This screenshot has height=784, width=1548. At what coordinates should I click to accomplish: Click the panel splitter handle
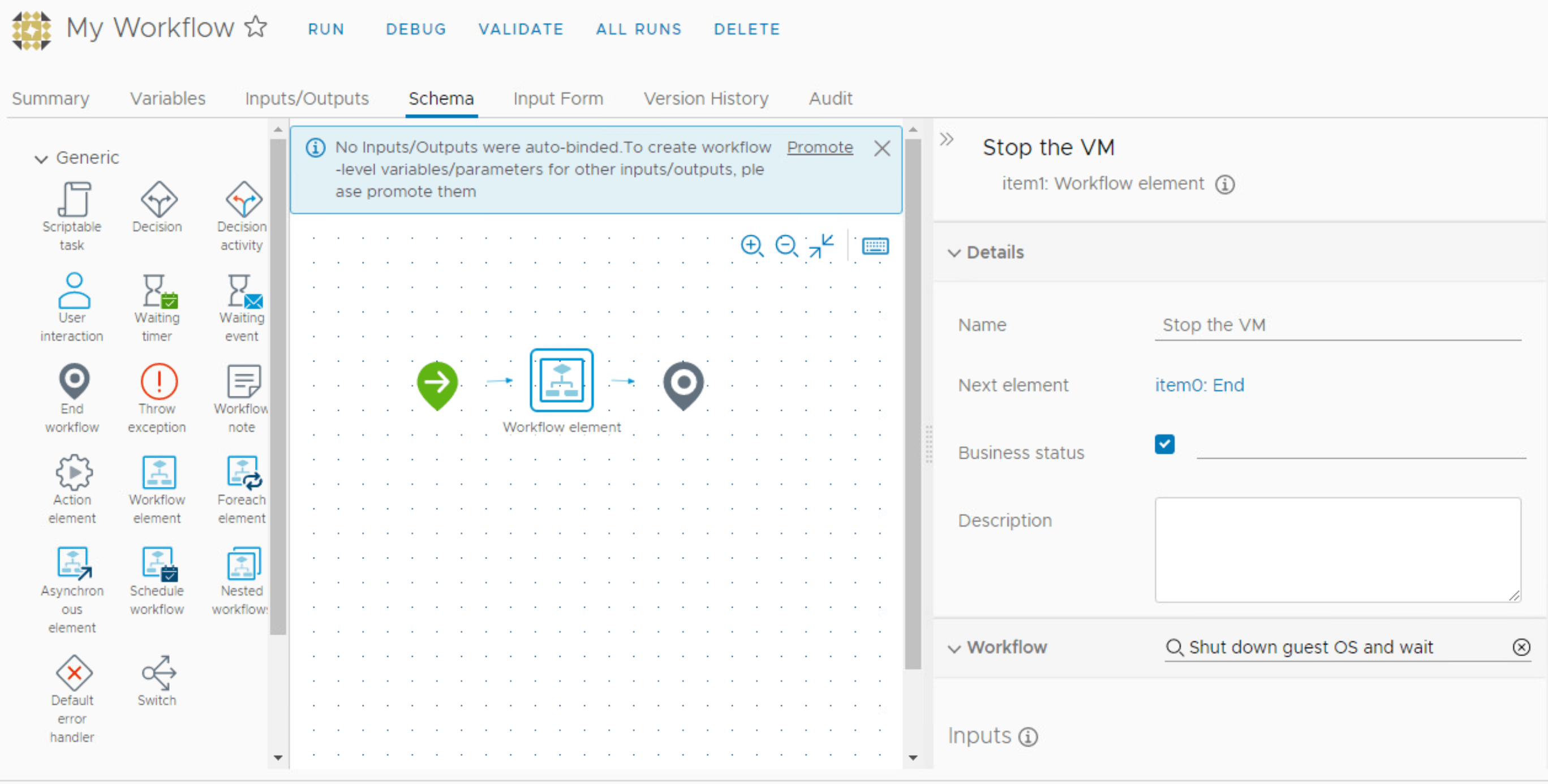(x=928, y=445)
